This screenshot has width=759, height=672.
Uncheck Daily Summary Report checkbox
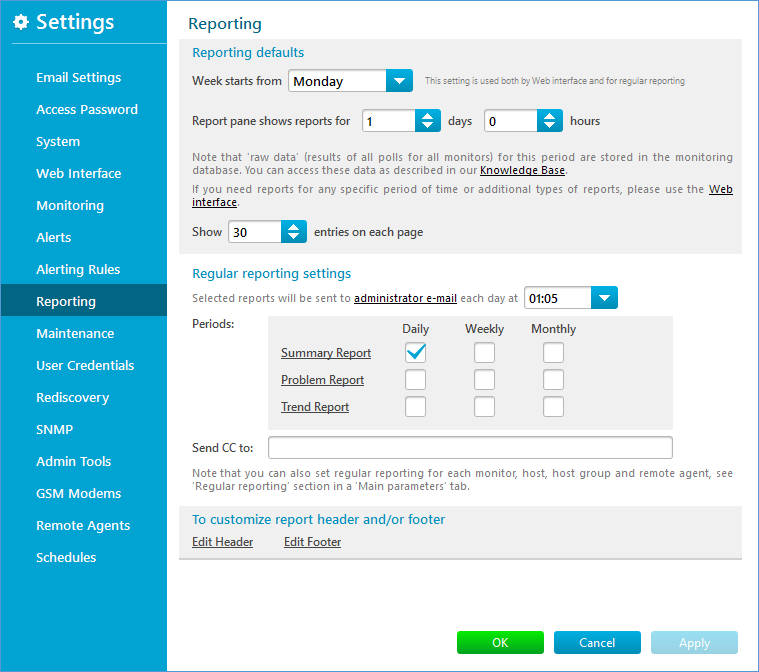415,352
